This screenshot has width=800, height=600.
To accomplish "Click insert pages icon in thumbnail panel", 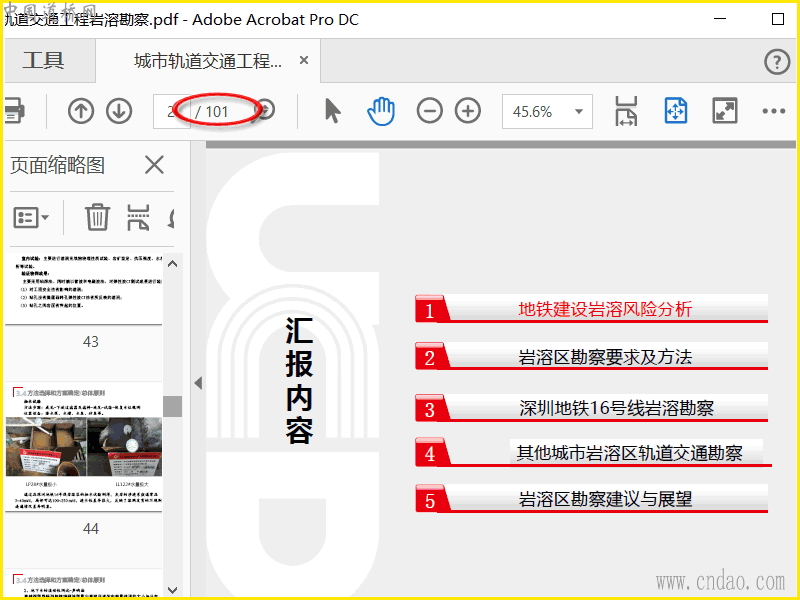I will tap(138, 217).
